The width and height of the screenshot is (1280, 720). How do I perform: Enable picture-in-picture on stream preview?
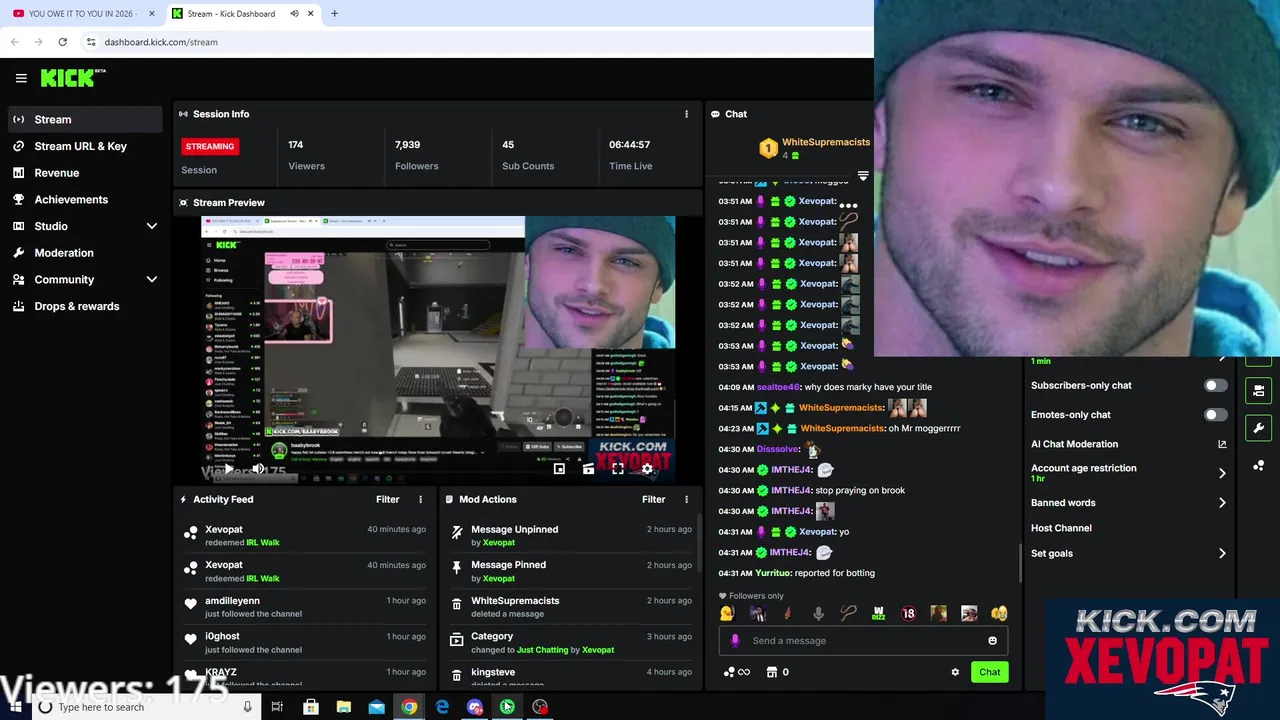[x=559, y=468]
